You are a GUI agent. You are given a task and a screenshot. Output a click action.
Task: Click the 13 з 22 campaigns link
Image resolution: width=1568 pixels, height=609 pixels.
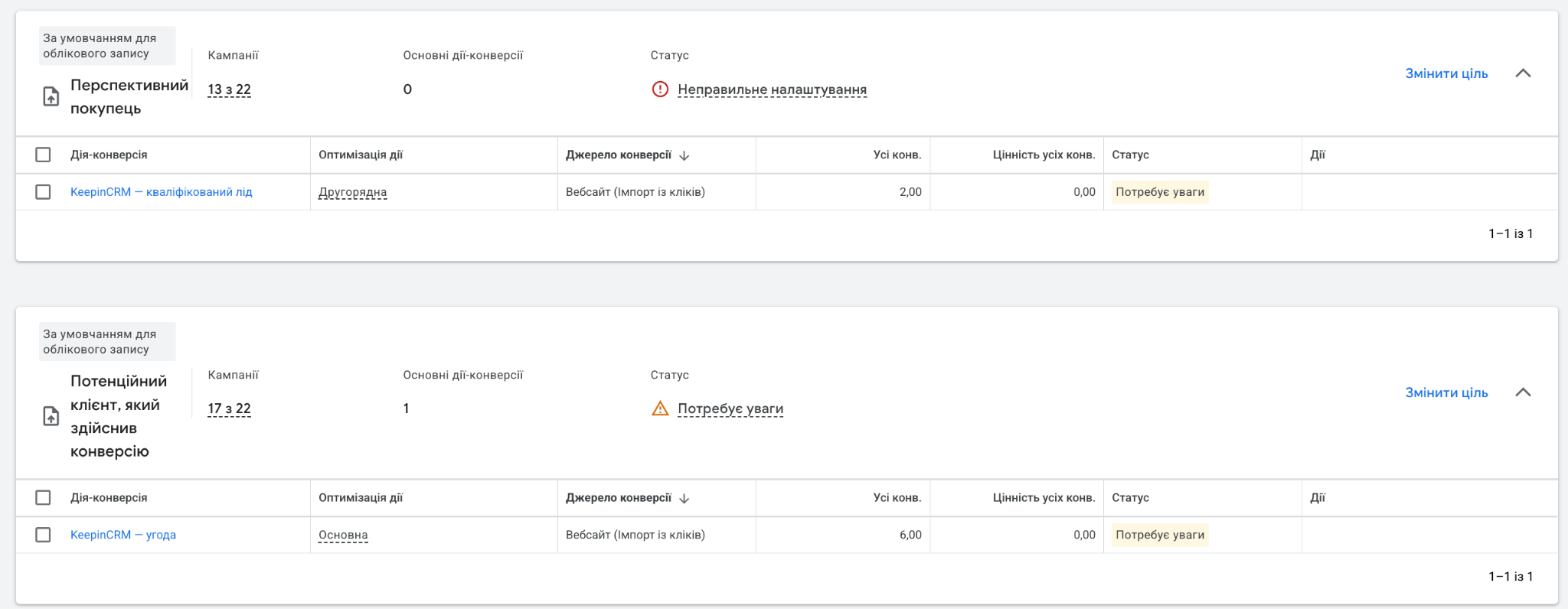230,90
